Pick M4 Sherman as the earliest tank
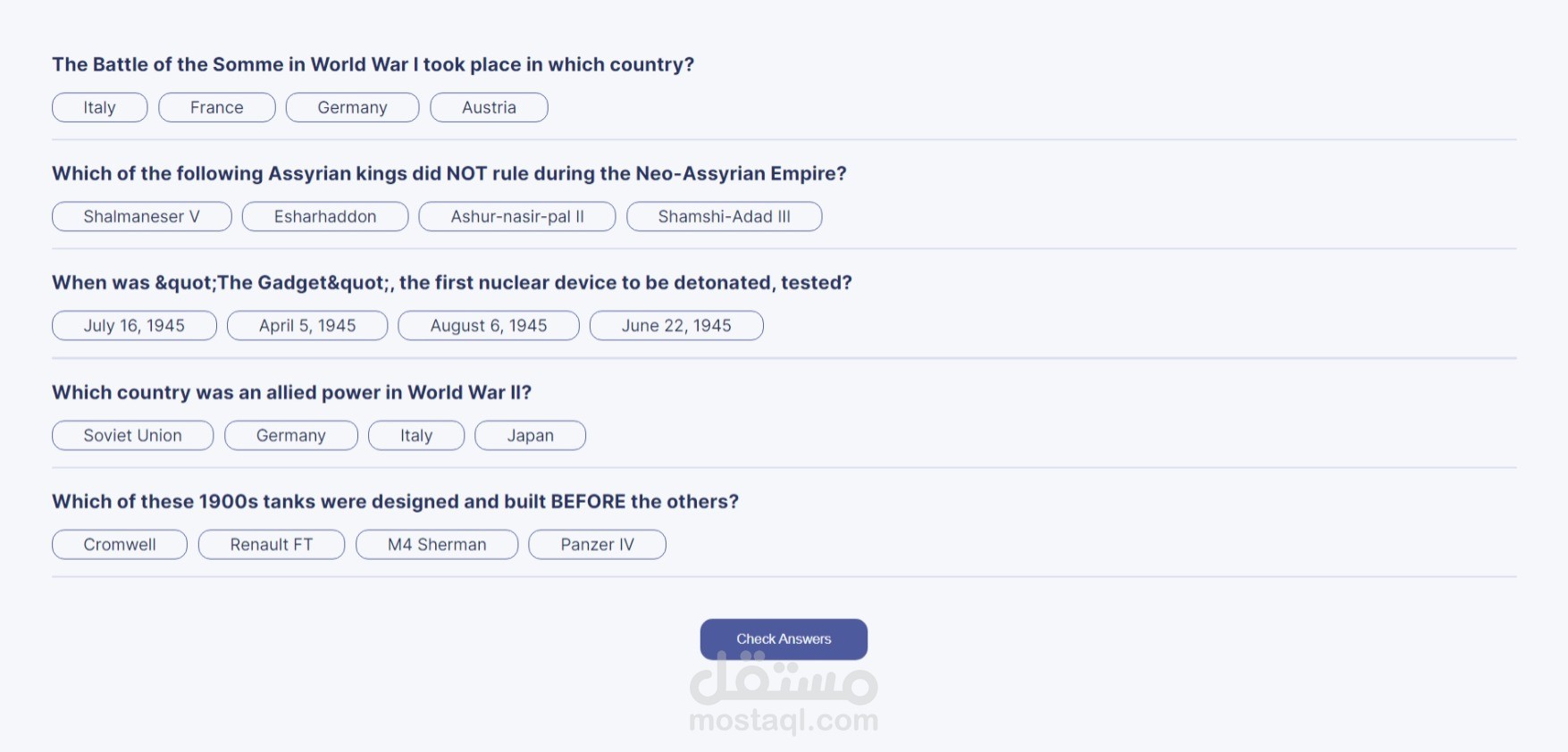 (x=437, y=545)
